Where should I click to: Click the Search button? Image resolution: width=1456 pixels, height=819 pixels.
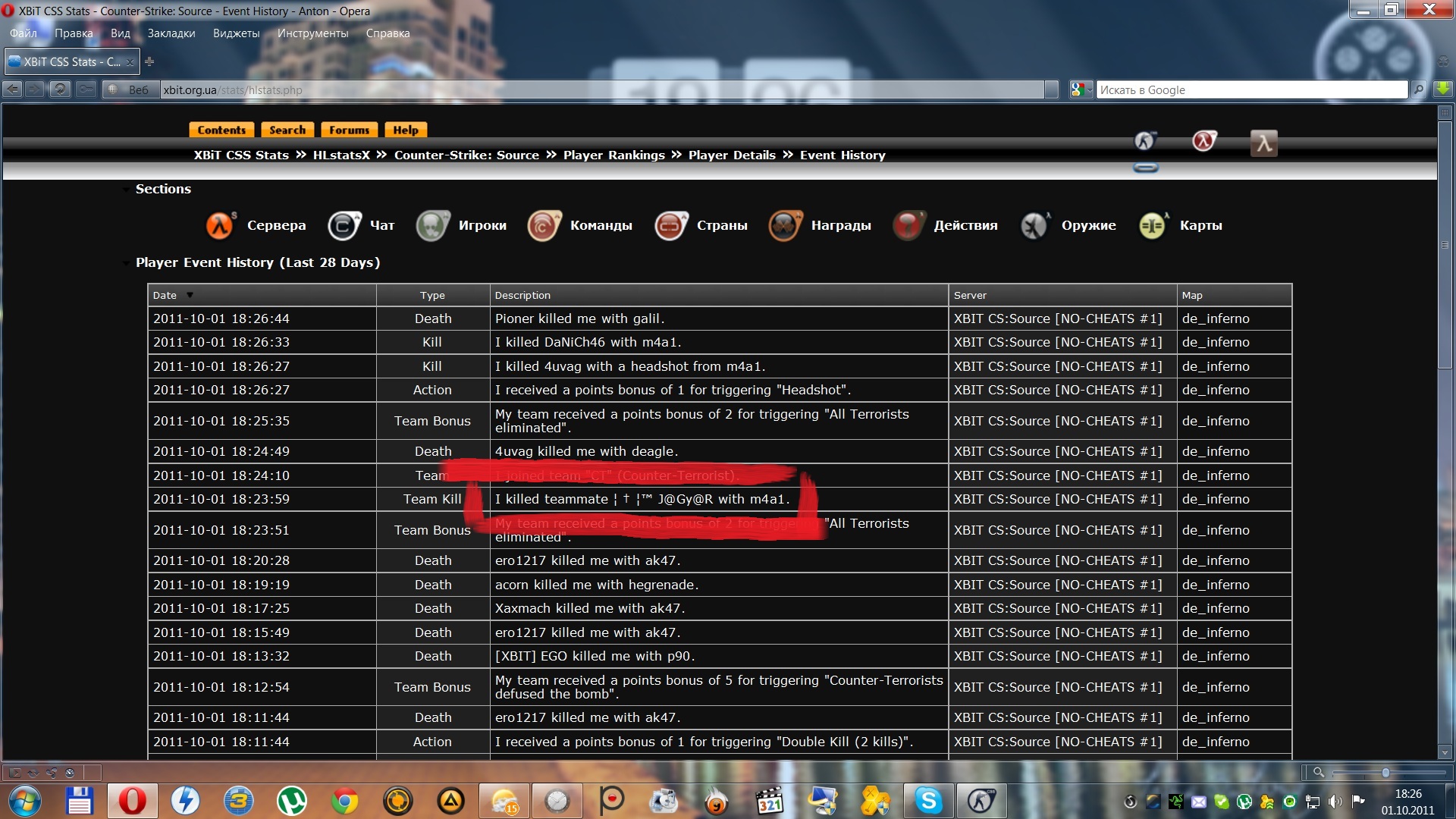[287, 130]
